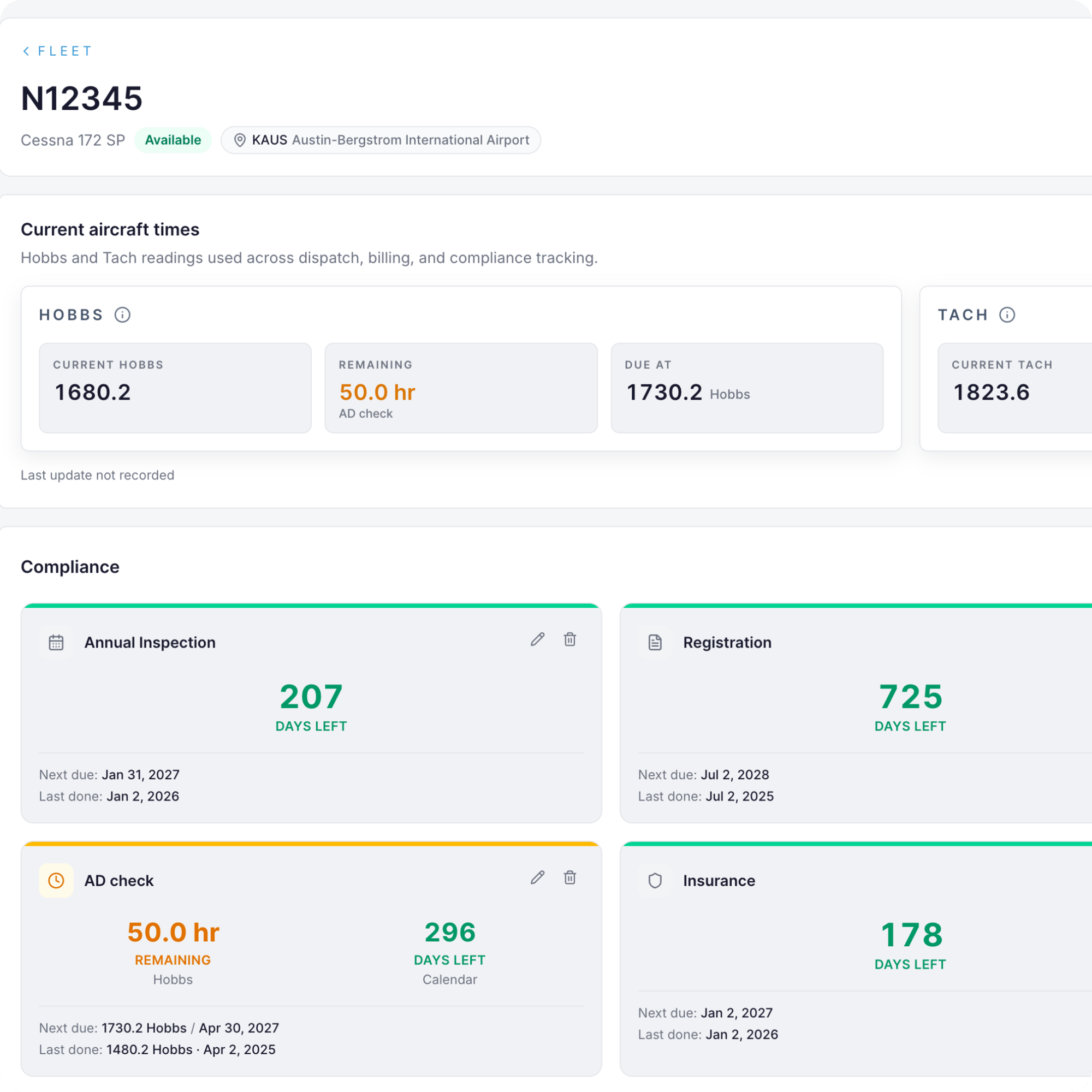Image resolution: width=1092 pixels, height=1092 pixels.
Task: Go back to Fleet list
Action: [x=57, y=51]
